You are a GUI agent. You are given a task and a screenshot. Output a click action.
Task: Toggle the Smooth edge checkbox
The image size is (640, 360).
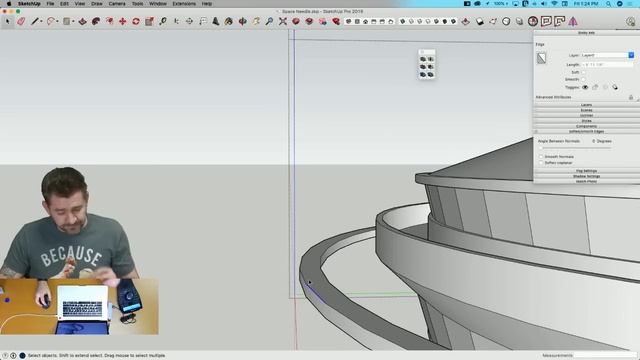[x=583, y=79]
